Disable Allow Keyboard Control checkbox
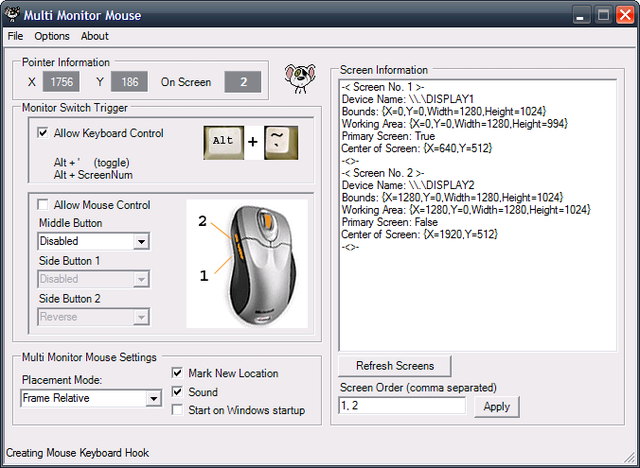Viewport: 640px width, 468px height. pos(42,133)
